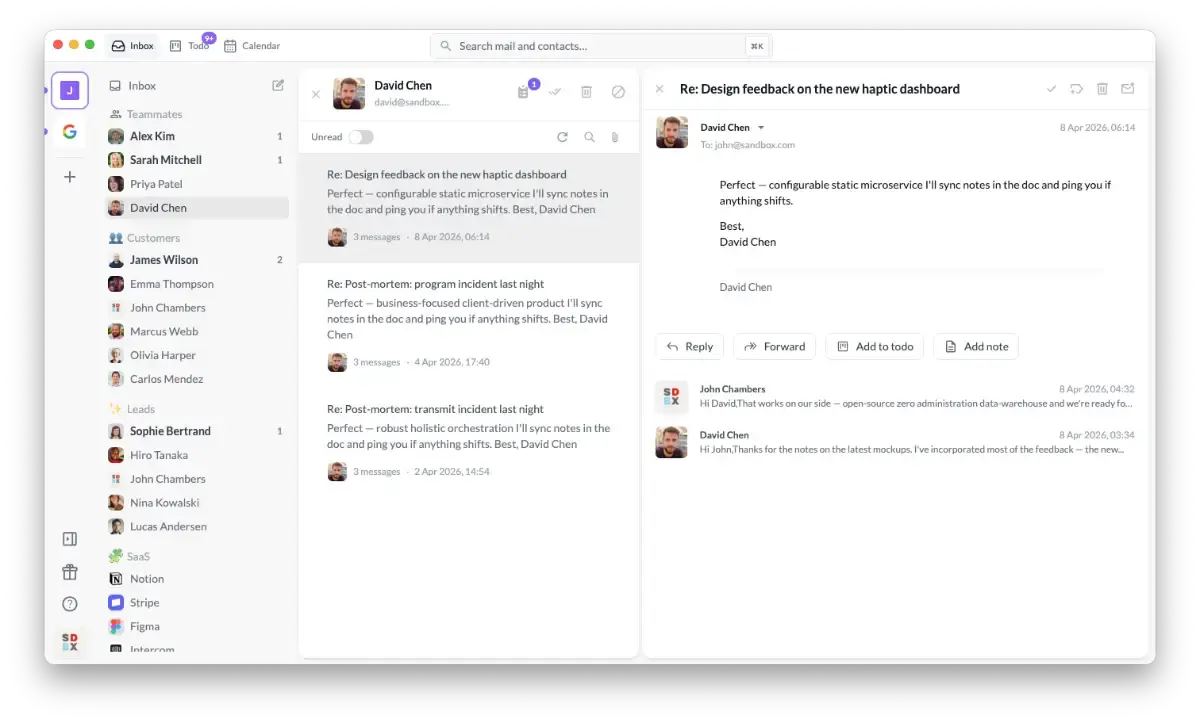Image resolution: width=1200 pixels, height=723 pixels.
Task: Select Alex Kim in Teammates
Action: 196,136
